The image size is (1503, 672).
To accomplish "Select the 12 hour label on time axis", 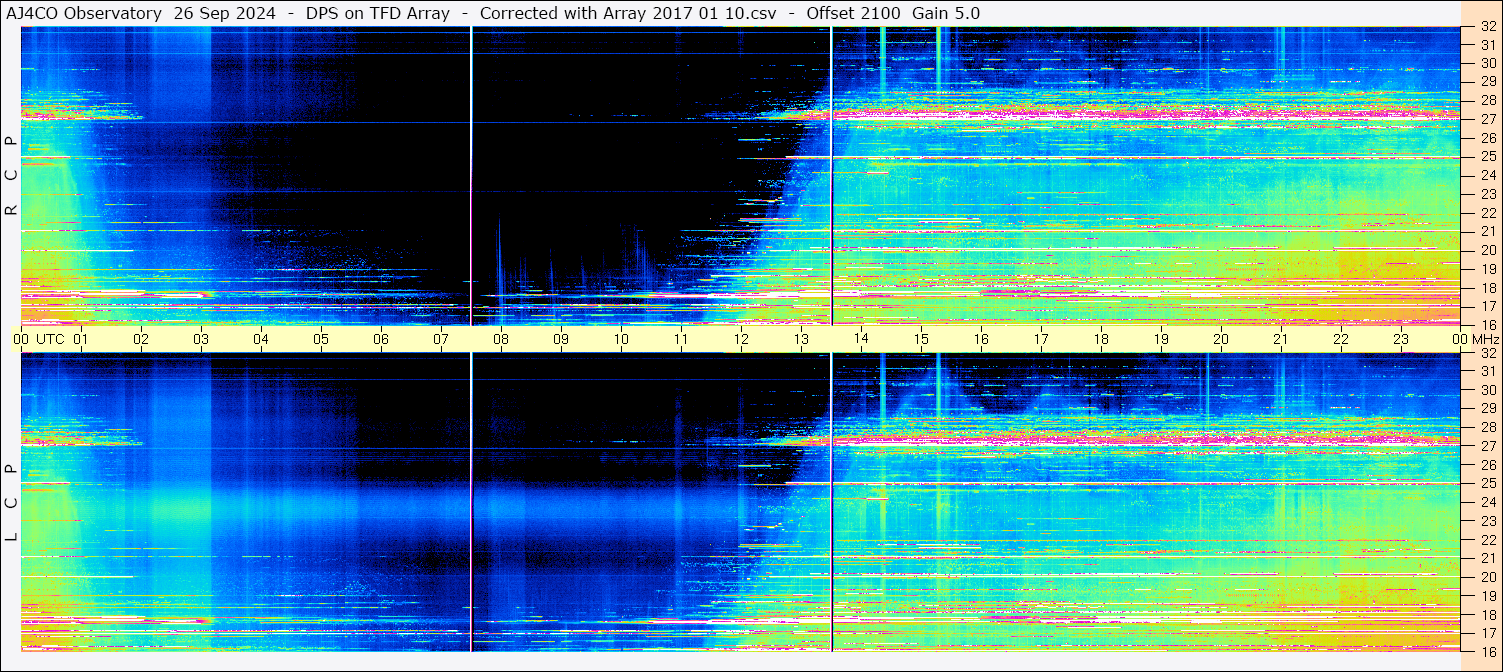I will click(740, 339).
